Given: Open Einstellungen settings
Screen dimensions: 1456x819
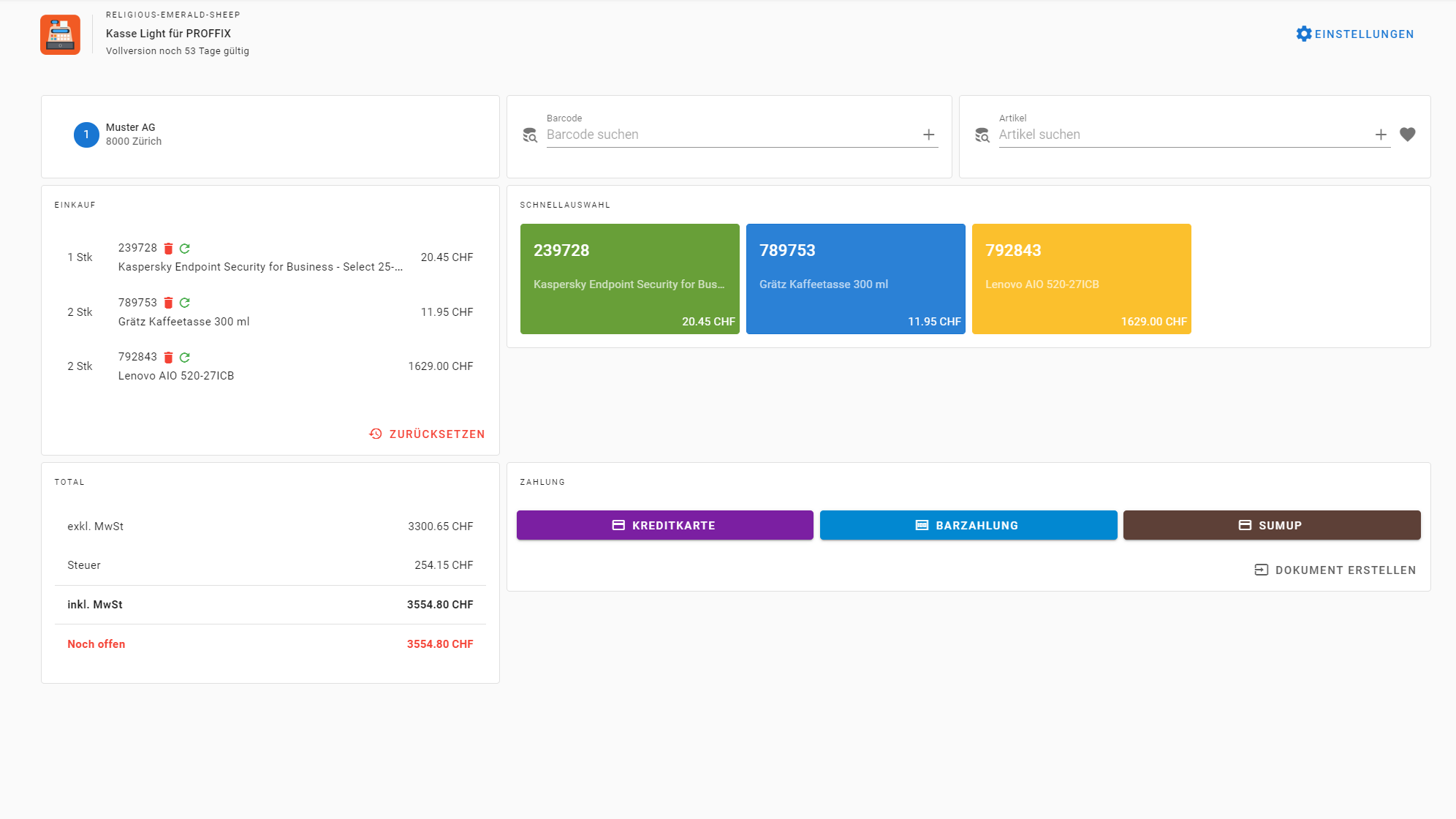Looking at the screenshot, I should pos(1354,34).
